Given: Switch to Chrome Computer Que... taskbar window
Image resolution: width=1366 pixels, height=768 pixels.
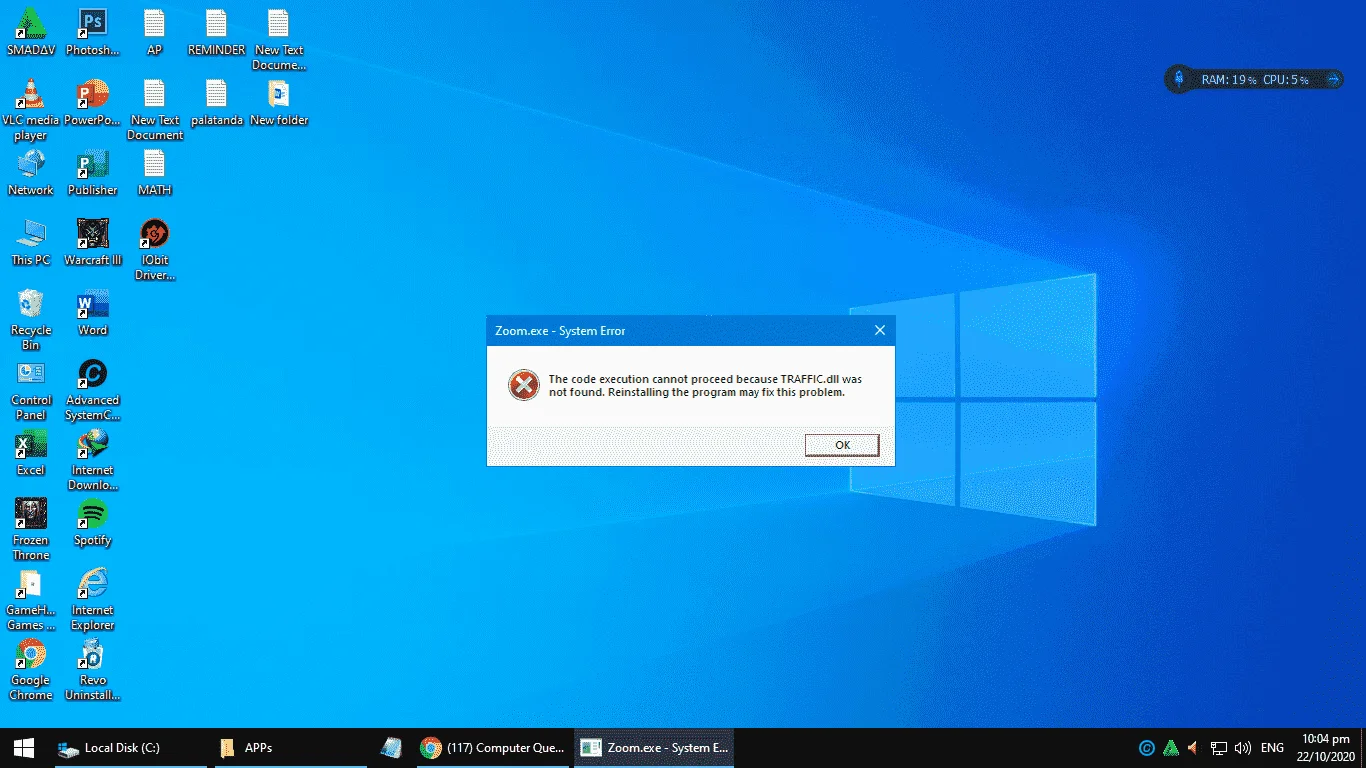Looking at the screenshot, I should coord(492,748).
